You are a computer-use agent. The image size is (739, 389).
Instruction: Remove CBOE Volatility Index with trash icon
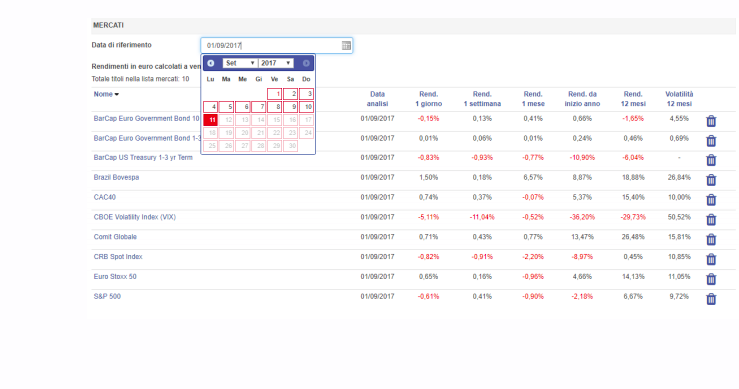coord(711,220)
